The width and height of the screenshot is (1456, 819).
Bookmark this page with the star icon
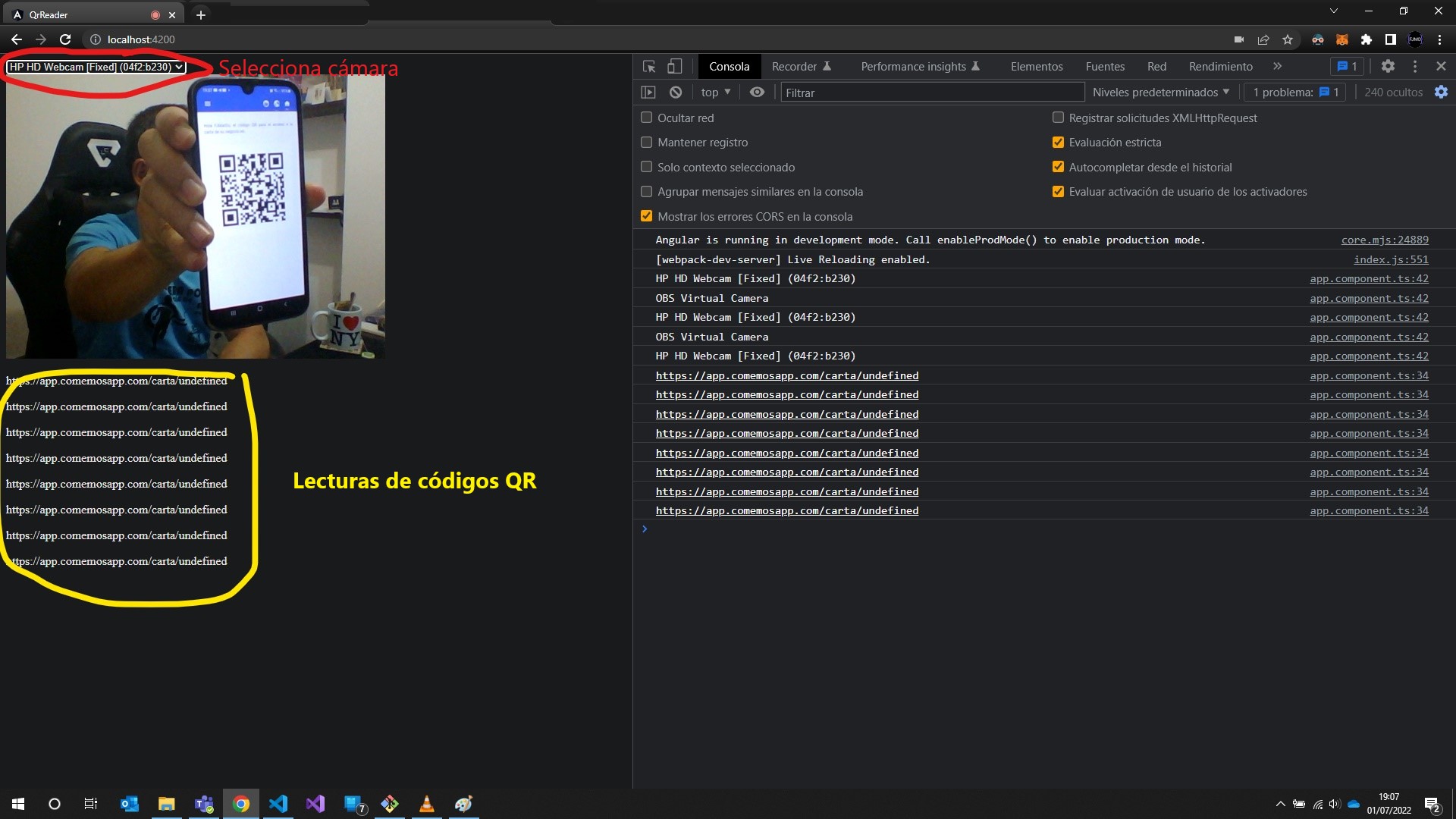coord(1288,39)
